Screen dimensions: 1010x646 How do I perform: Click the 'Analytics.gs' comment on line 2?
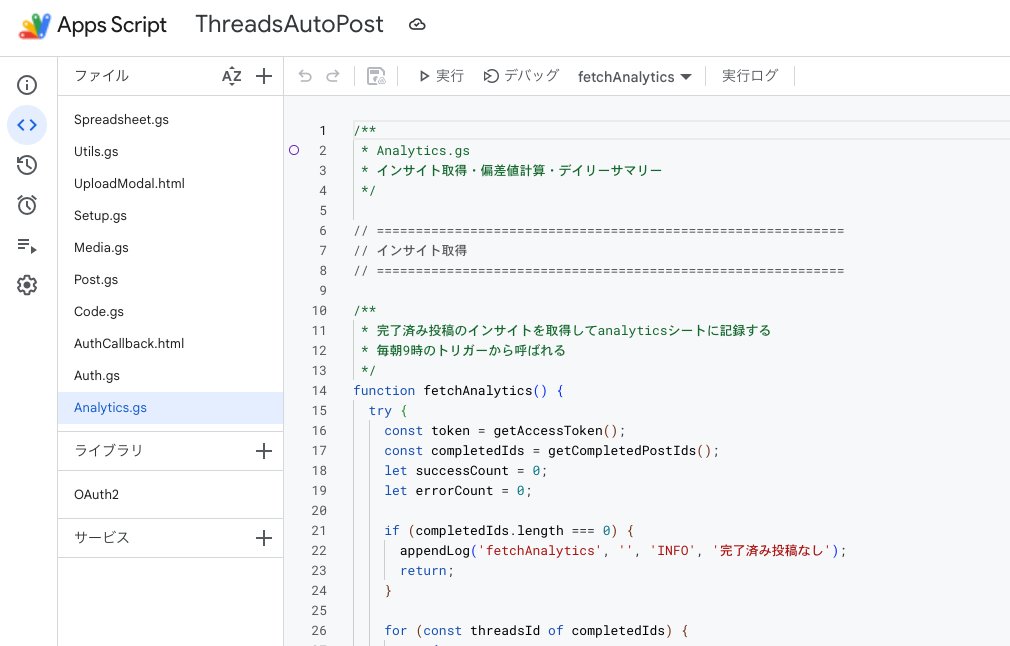coord(423,150)
